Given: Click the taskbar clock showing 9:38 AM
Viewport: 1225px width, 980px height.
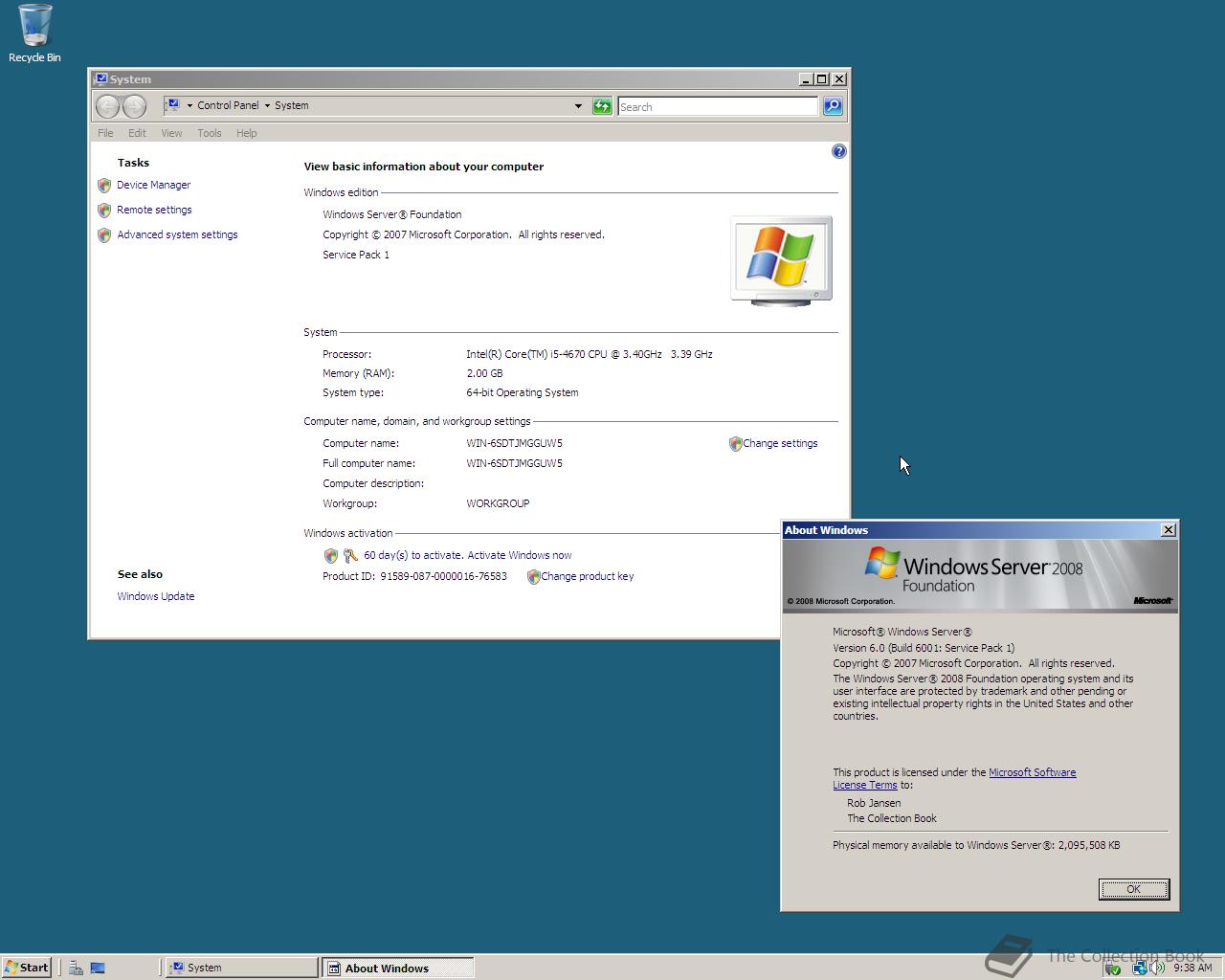Looking at the screenshot, I should (x=1192, y=968).
